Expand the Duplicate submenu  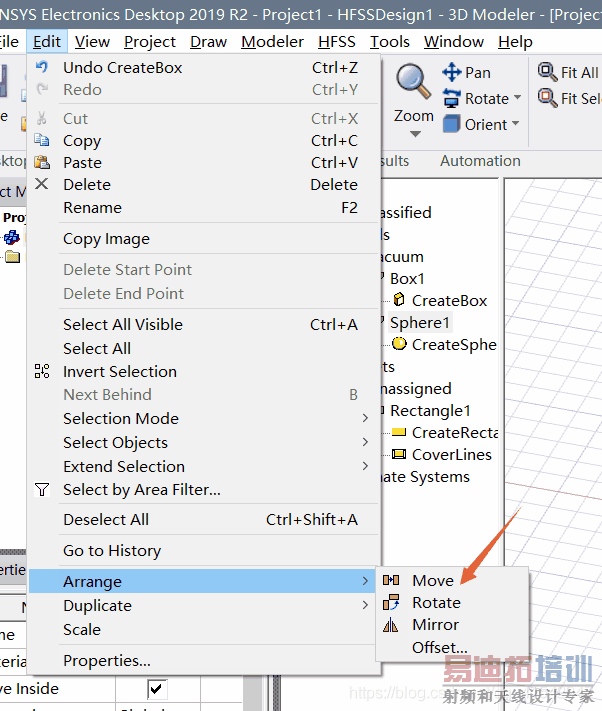pos(203,605)
